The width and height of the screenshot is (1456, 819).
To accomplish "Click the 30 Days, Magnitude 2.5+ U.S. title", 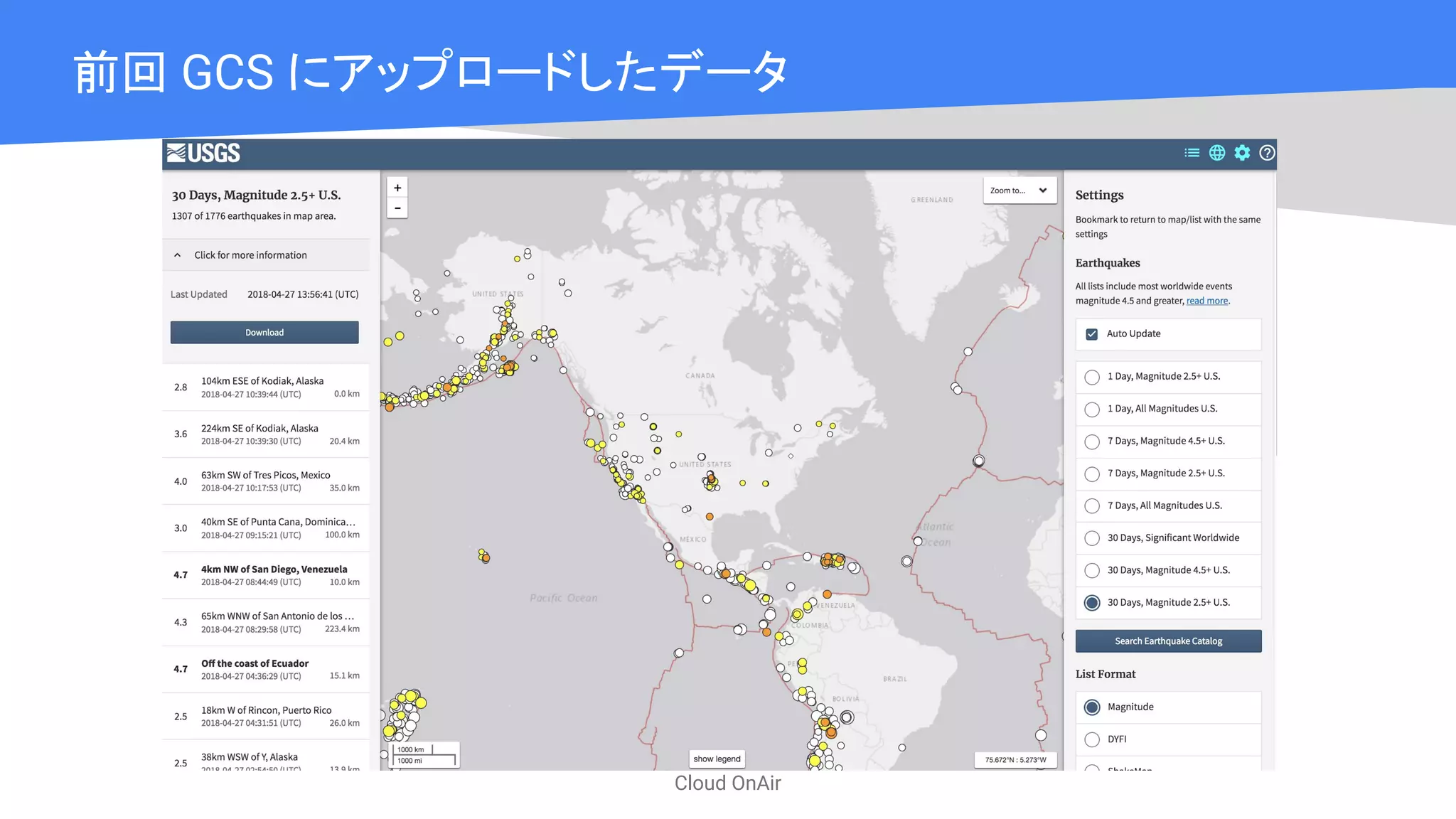I will pos(256,195).
